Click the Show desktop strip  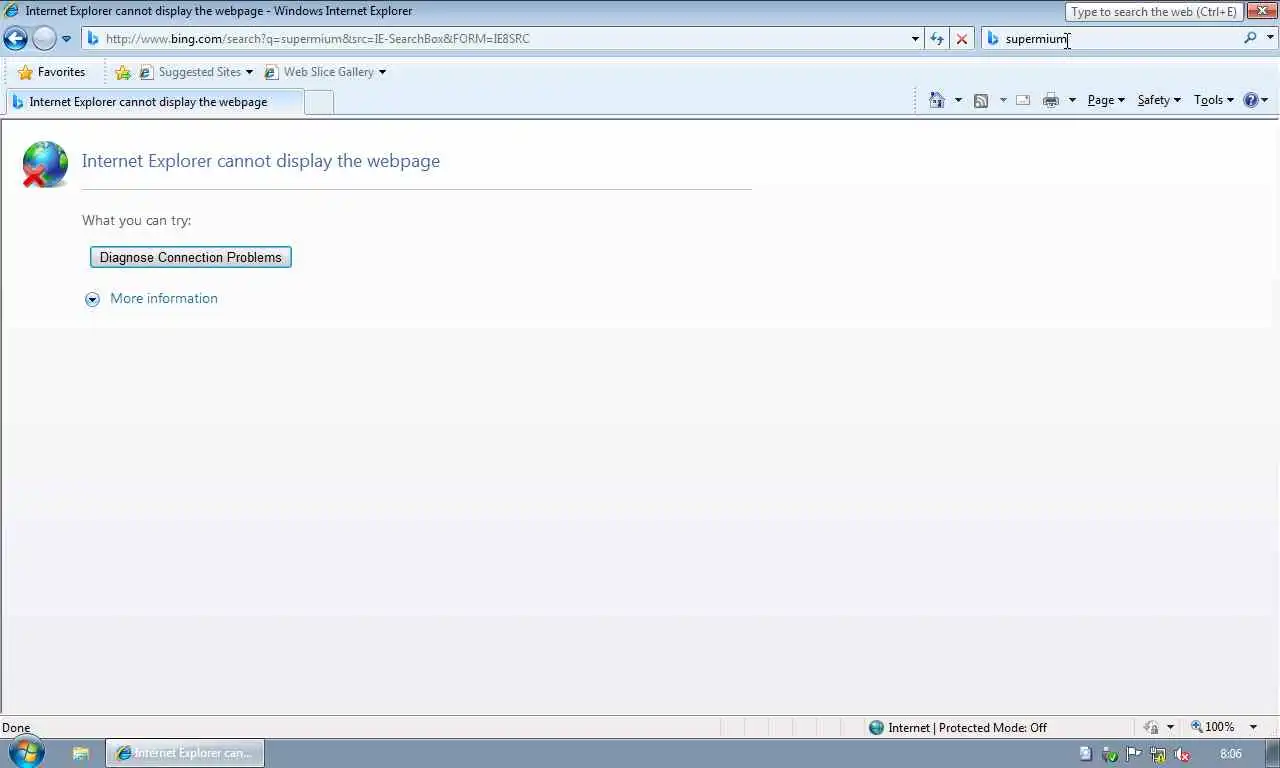1272,754
